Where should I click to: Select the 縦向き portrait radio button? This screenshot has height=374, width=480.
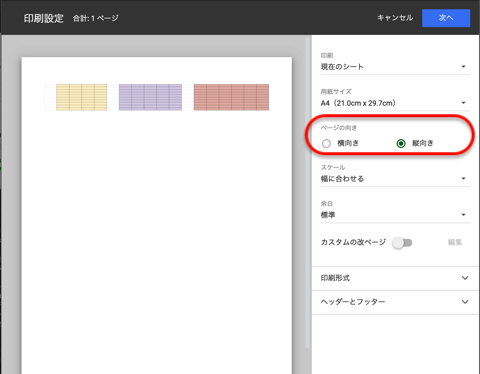tap(401, 143)
